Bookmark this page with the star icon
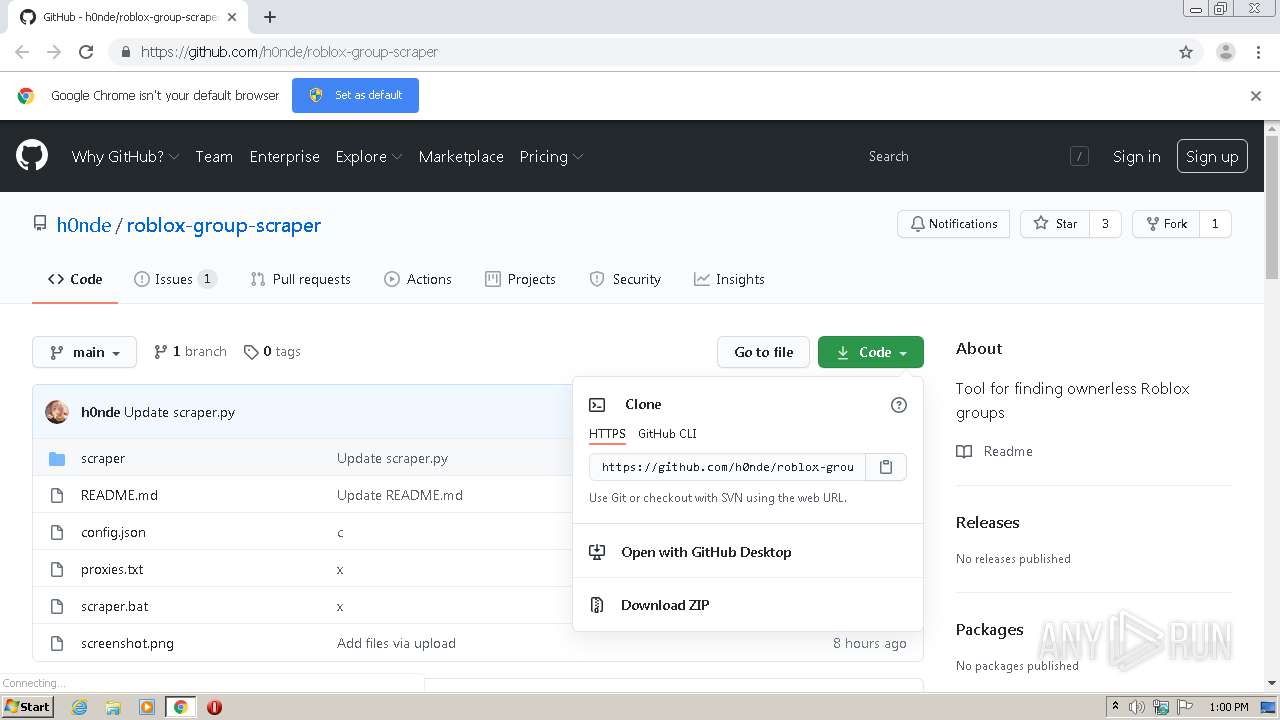Viewport: 1280px width, 720px height. (x=1186, y=52)
